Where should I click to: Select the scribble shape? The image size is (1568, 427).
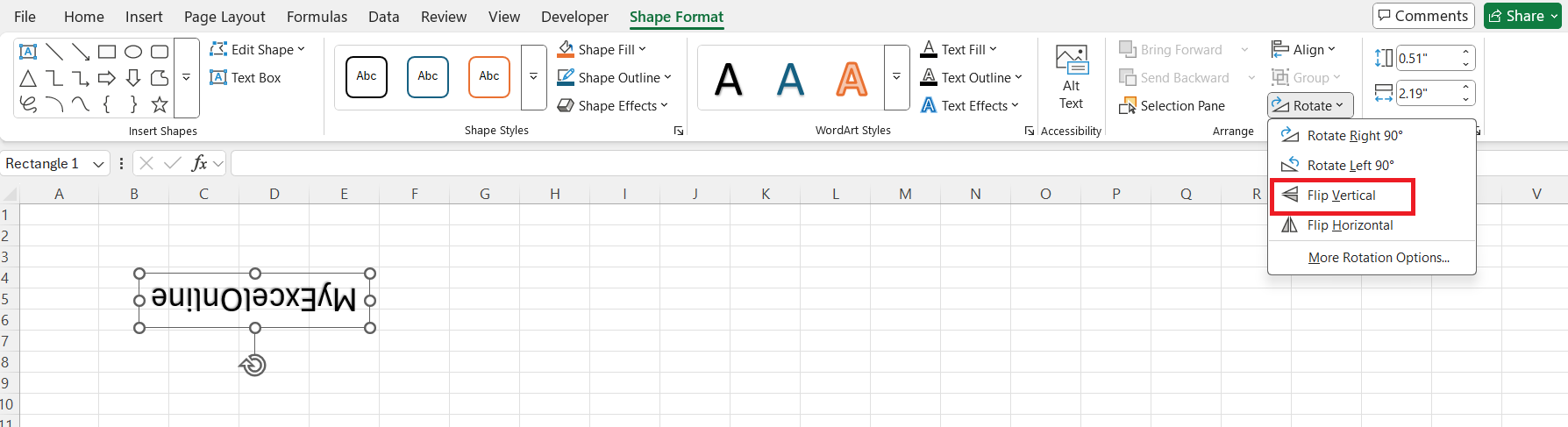pos(28,104)
